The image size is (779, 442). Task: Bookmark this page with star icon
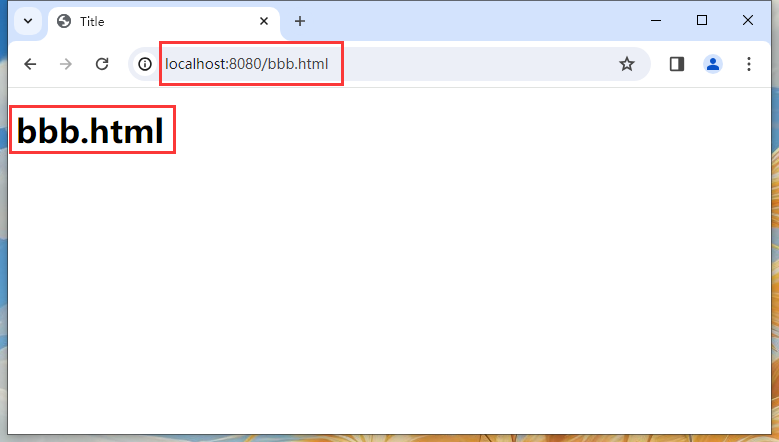click(x=626, y=64)
